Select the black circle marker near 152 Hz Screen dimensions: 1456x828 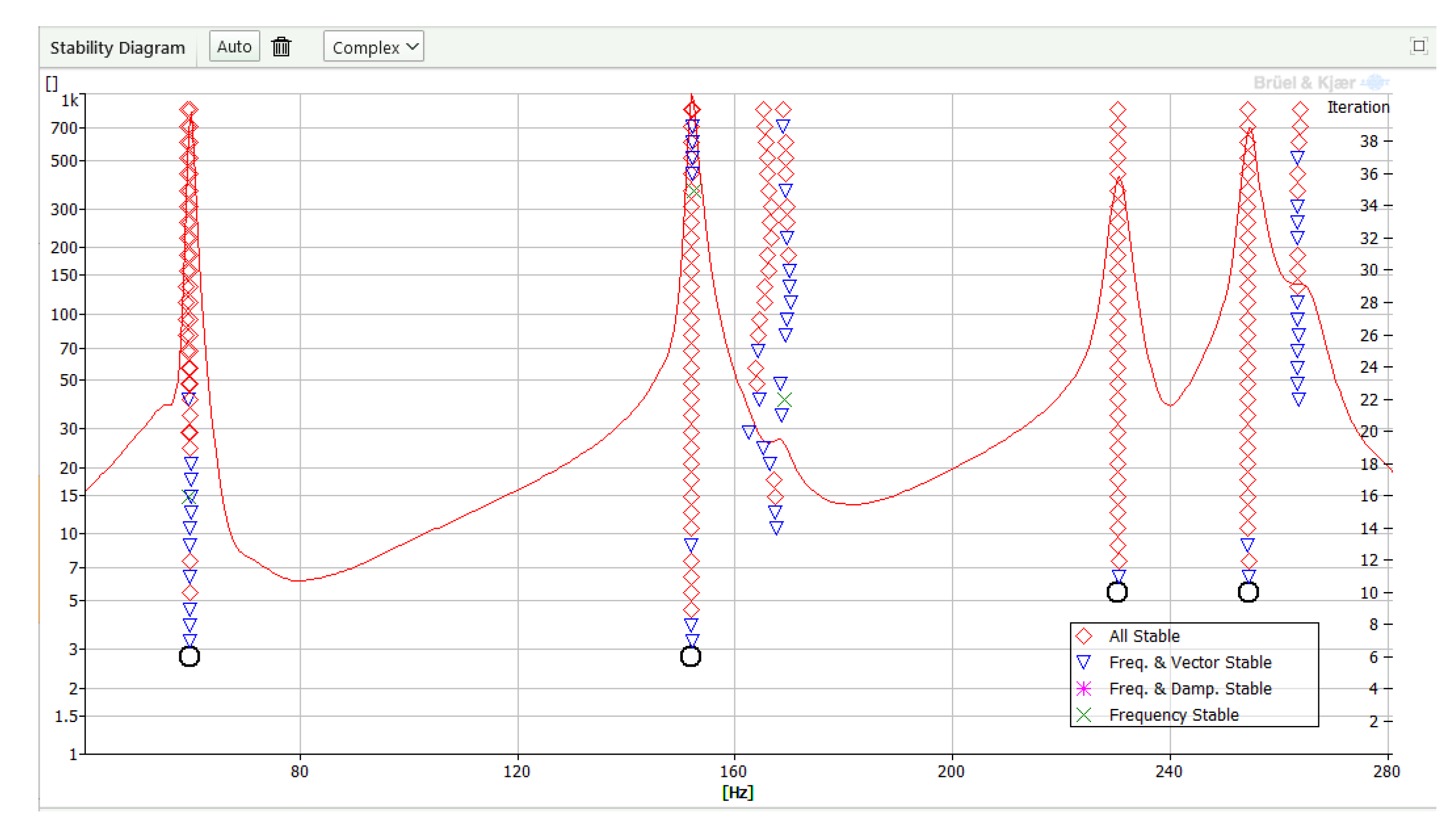690,656
